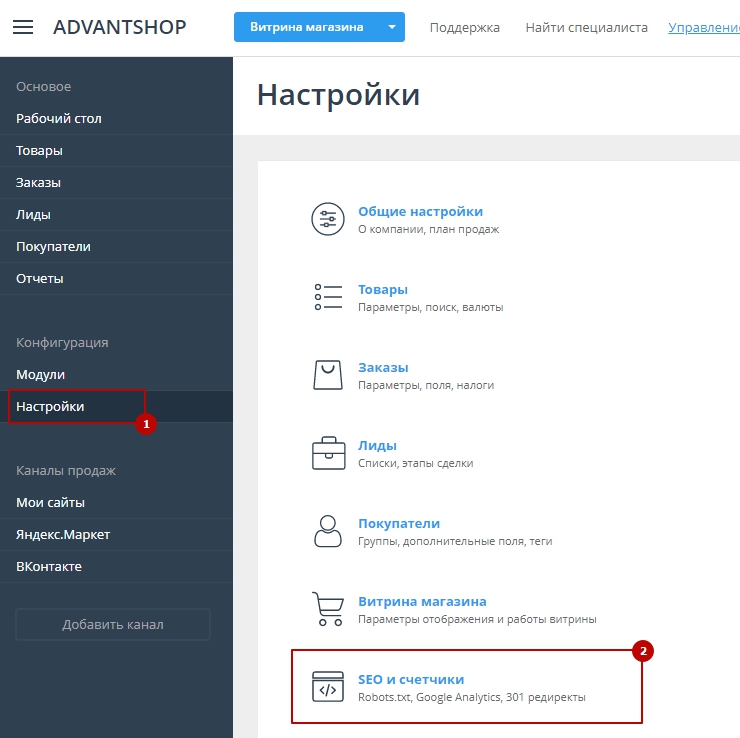Open the SEO и счетчики settings link
The height and width of the screenshot is (738, 740).
coord(411,679)
